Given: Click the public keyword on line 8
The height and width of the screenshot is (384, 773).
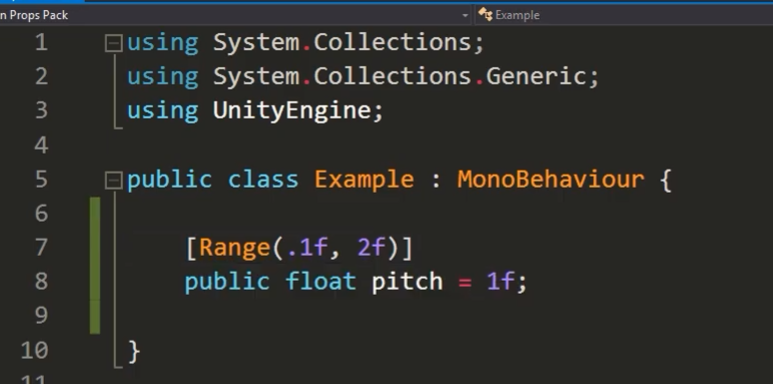Looking at the screenshot, I should coord(227,282).
